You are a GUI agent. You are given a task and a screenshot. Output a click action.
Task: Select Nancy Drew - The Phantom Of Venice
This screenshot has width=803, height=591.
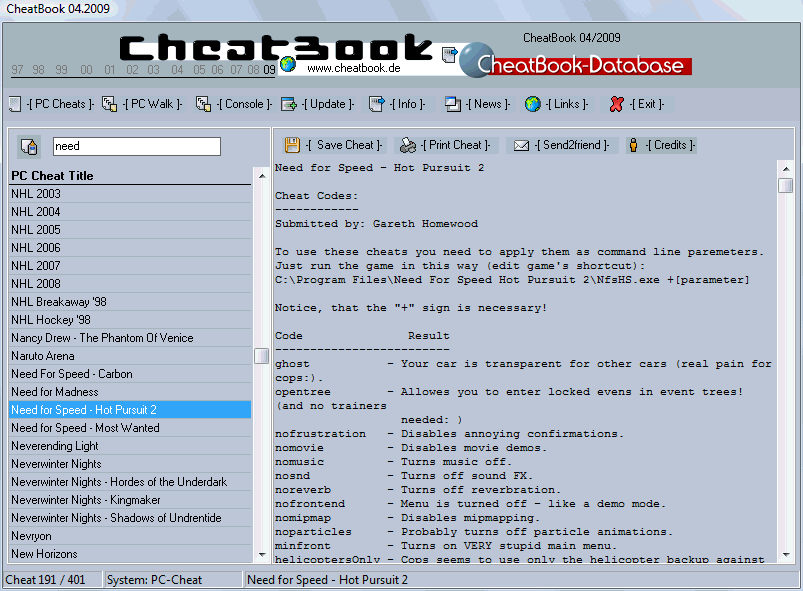tap(131, 338)
